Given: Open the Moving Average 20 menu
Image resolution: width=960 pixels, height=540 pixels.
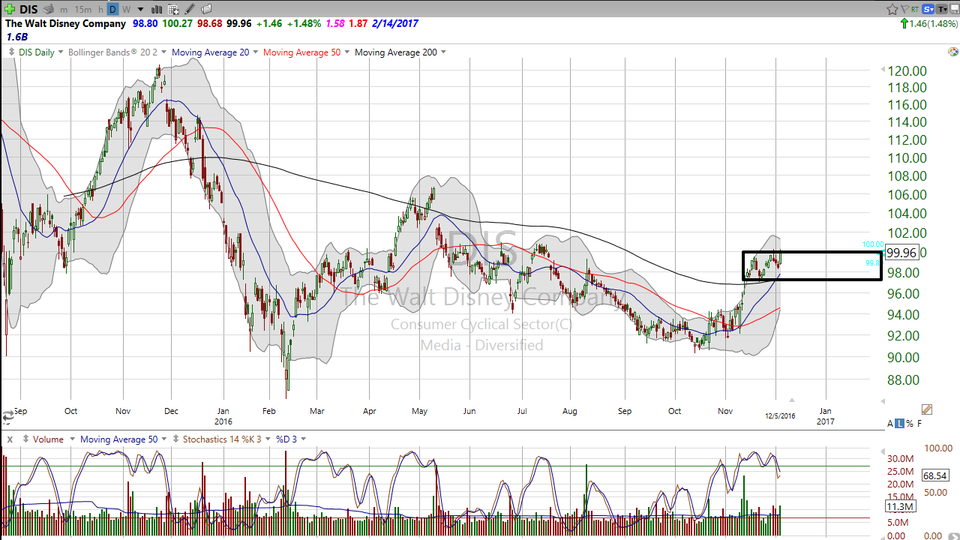Looking at the screenshot, I should pos(210,53).
